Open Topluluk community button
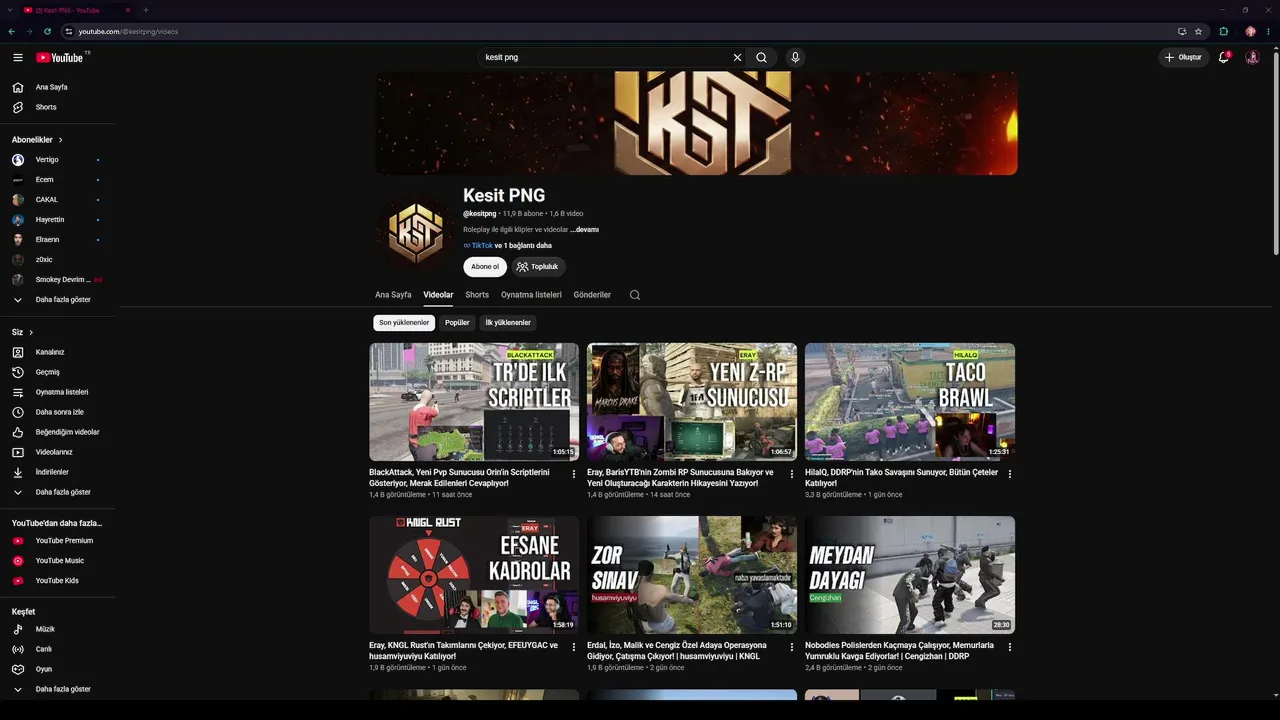1280x720 pixels. click(539, 267)
